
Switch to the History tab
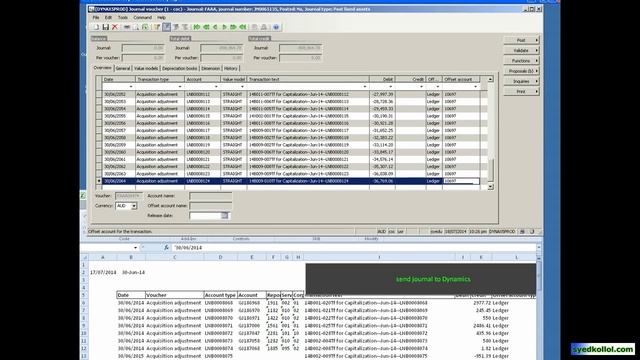tap(231, 69)
